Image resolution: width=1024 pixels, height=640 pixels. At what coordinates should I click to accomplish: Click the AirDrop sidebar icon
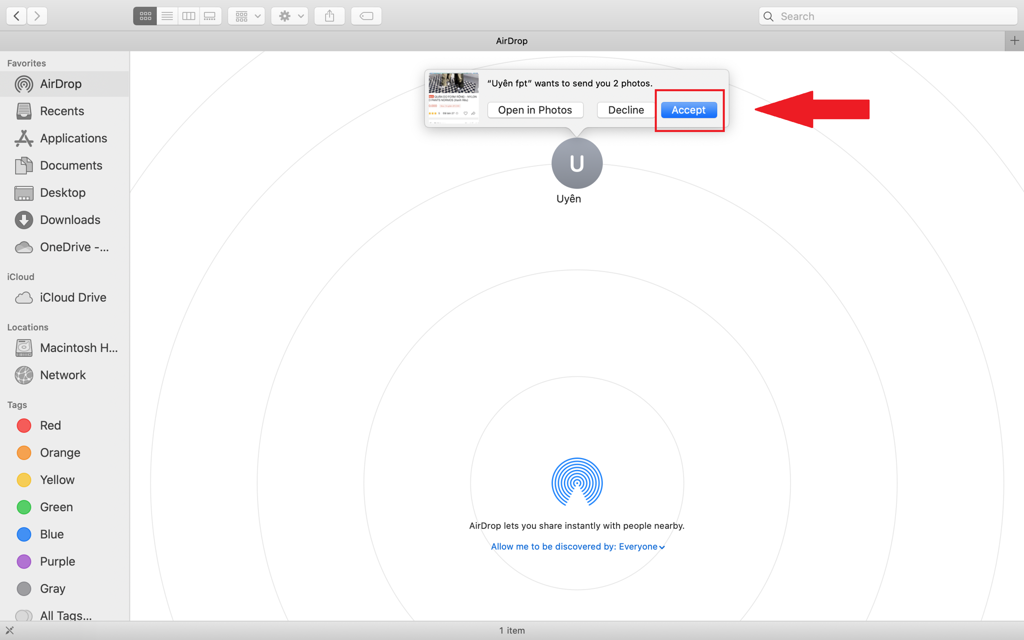coord(24,84)
